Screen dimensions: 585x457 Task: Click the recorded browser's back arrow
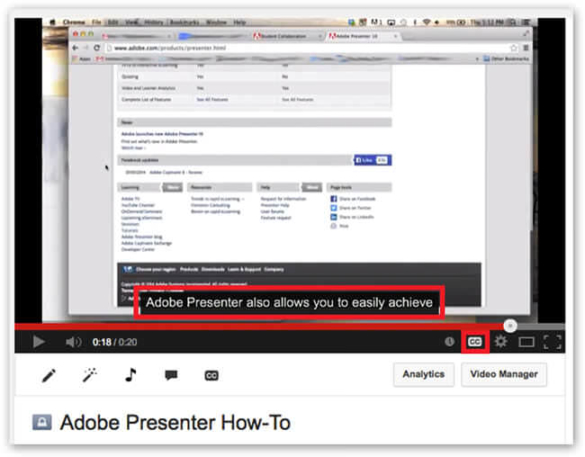pos(75,48)
